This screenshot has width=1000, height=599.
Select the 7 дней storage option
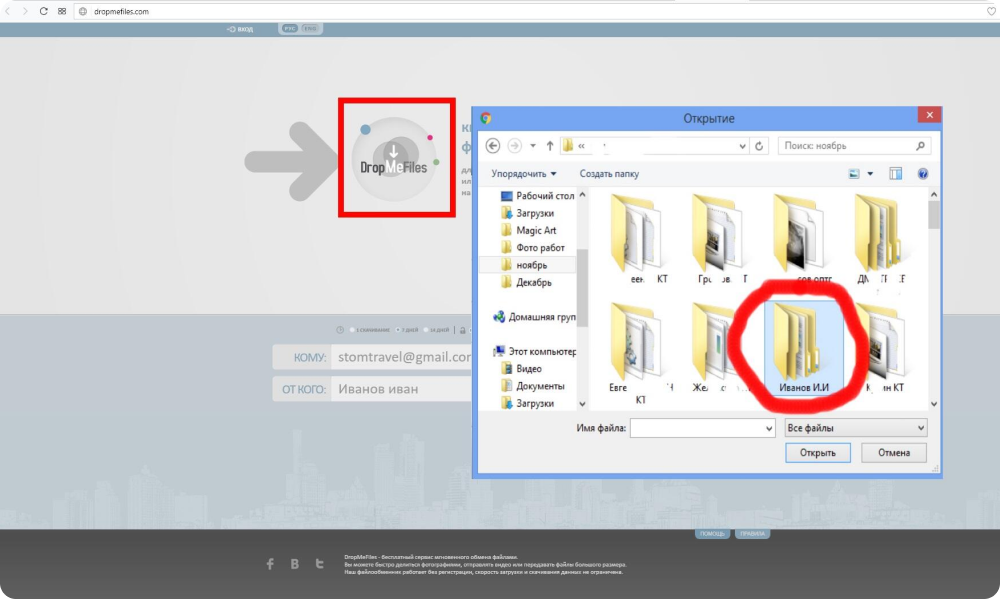406,330
